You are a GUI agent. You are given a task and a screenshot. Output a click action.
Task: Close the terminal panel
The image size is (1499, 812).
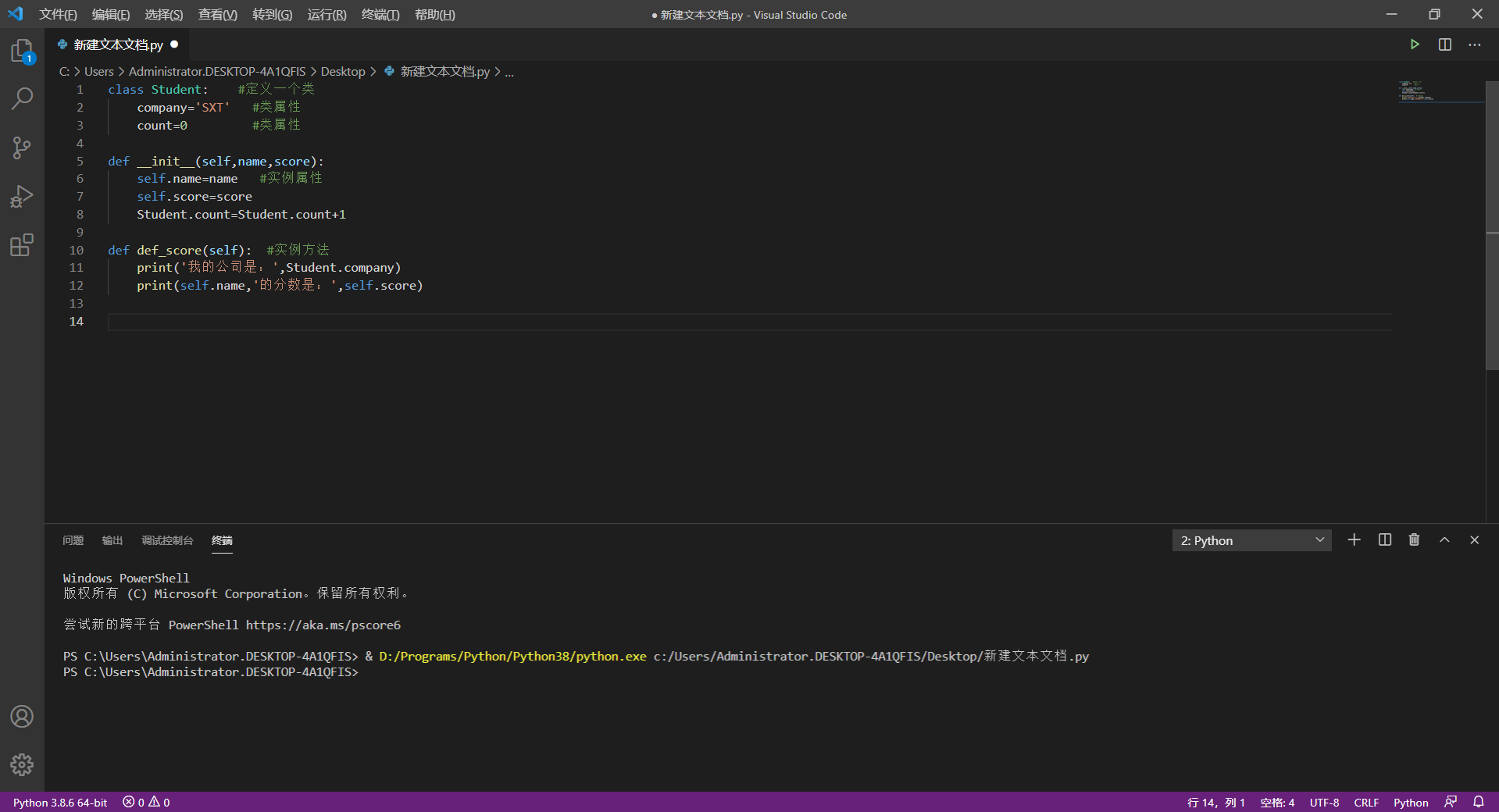[x=1474, y=540]
